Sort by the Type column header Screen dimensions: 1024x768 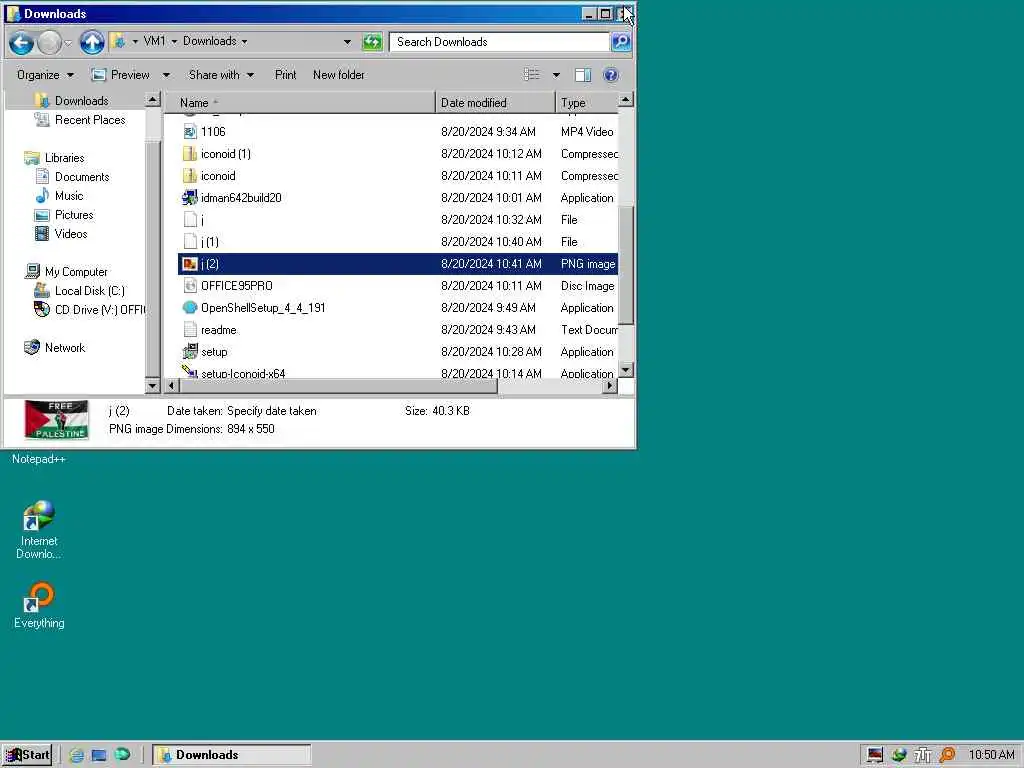(x=586, y=103)
